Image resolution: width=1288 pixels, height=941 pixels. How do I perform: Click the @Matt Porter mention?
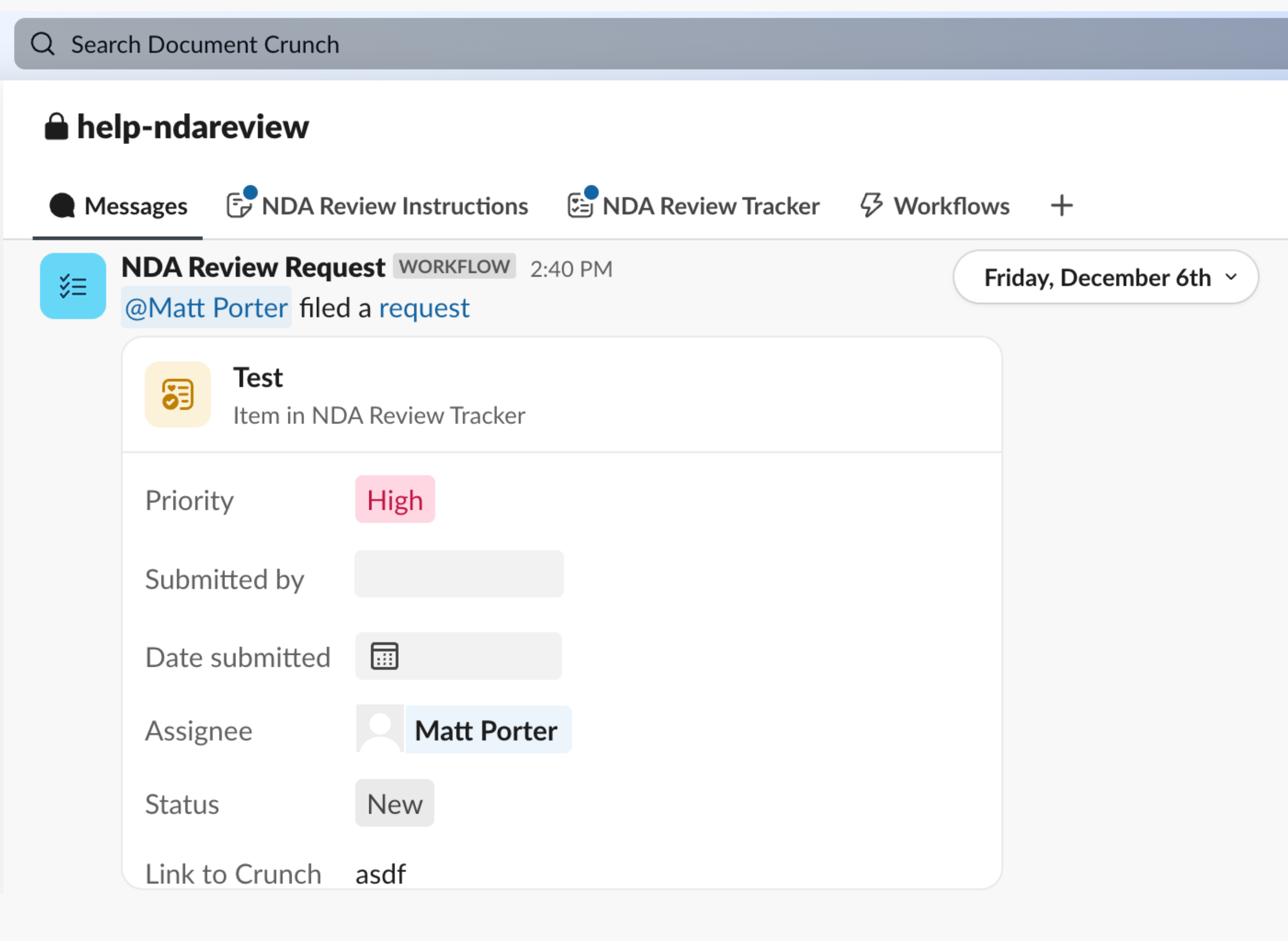pyautogui.click(x=206, y=307)
